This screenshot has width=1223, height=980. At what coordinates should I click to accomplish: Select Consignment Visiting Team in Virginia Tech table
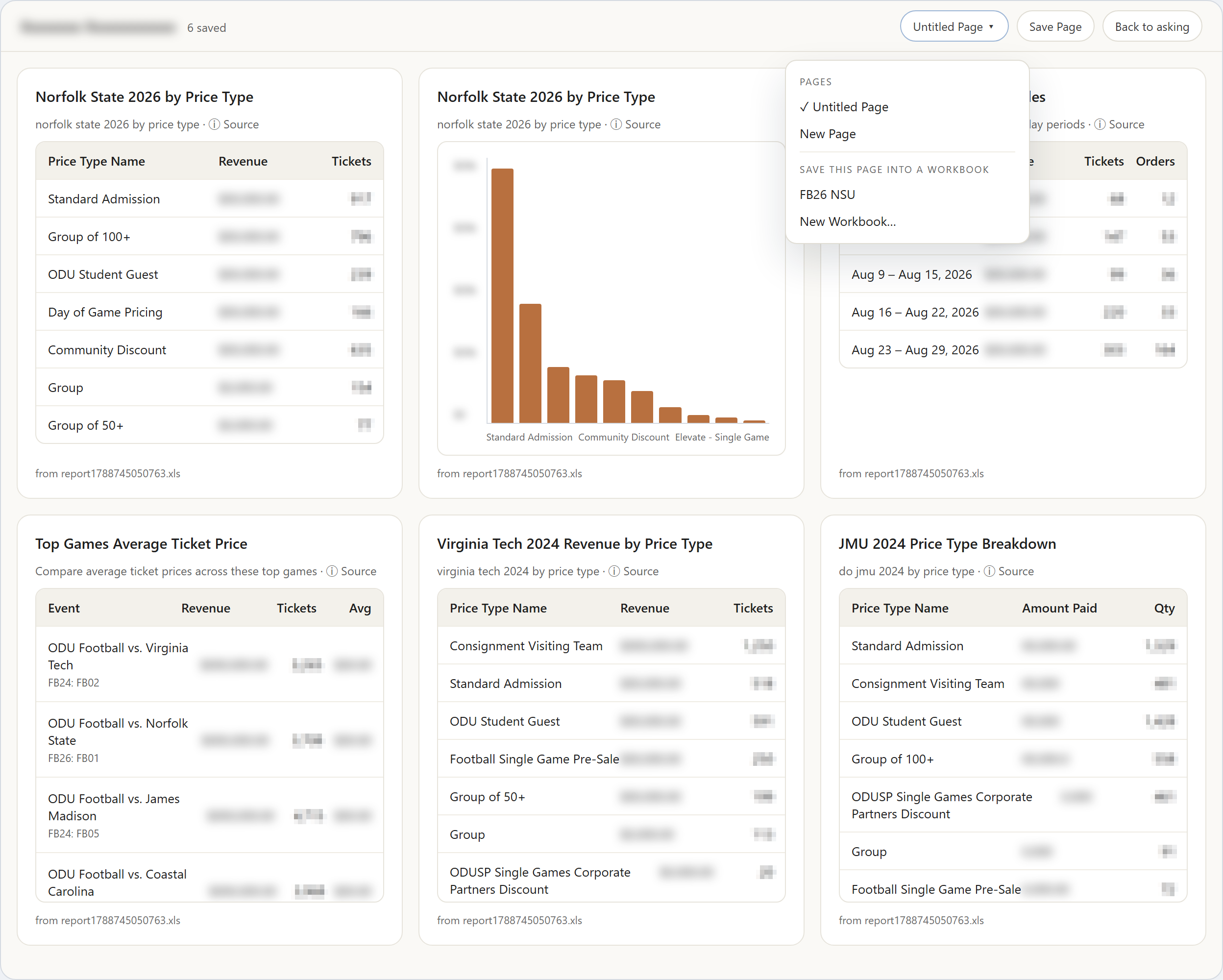pos(611,645)
